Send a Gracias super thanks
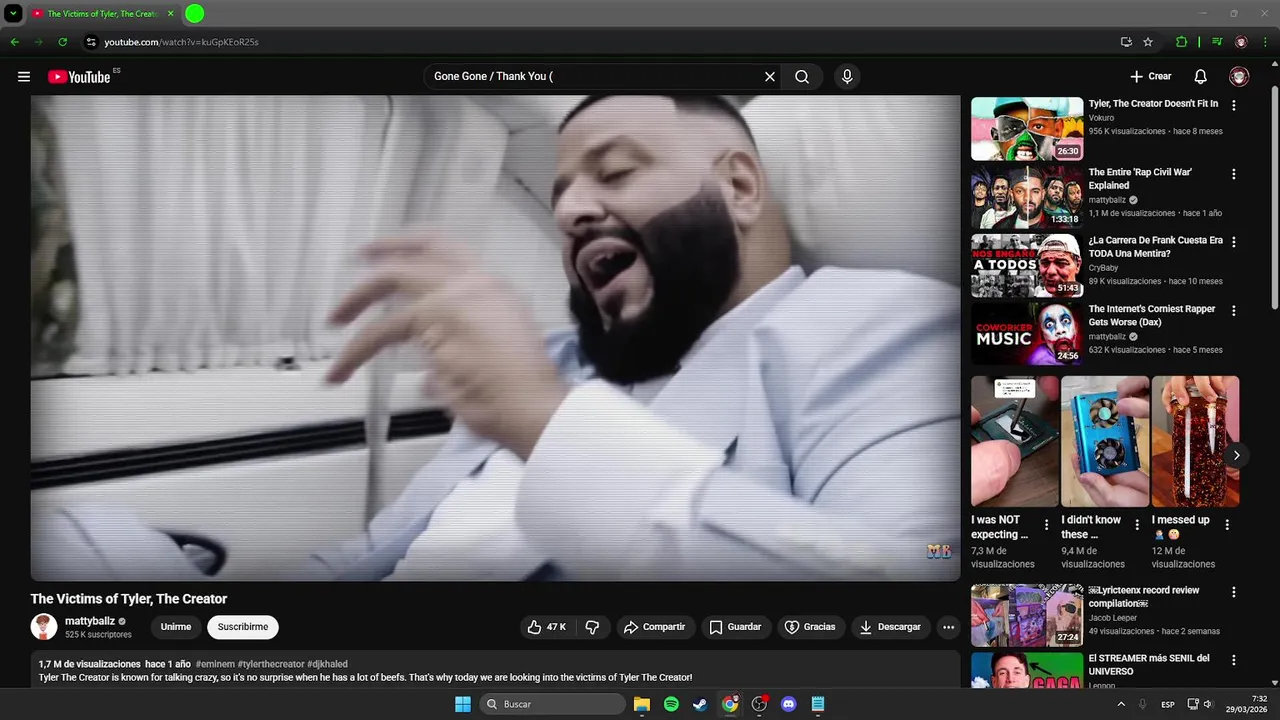The width and height of the screenshot is (1280, 720). click(x=810, y=627)
